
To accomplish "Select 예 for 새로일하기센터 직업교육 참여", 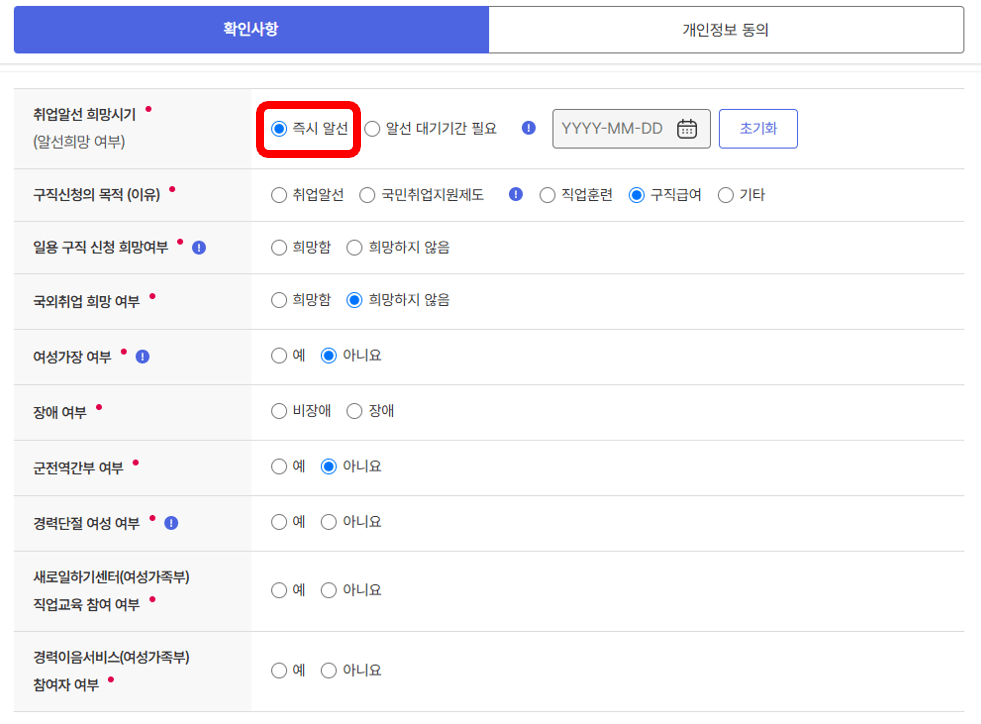I will (280, 589).
